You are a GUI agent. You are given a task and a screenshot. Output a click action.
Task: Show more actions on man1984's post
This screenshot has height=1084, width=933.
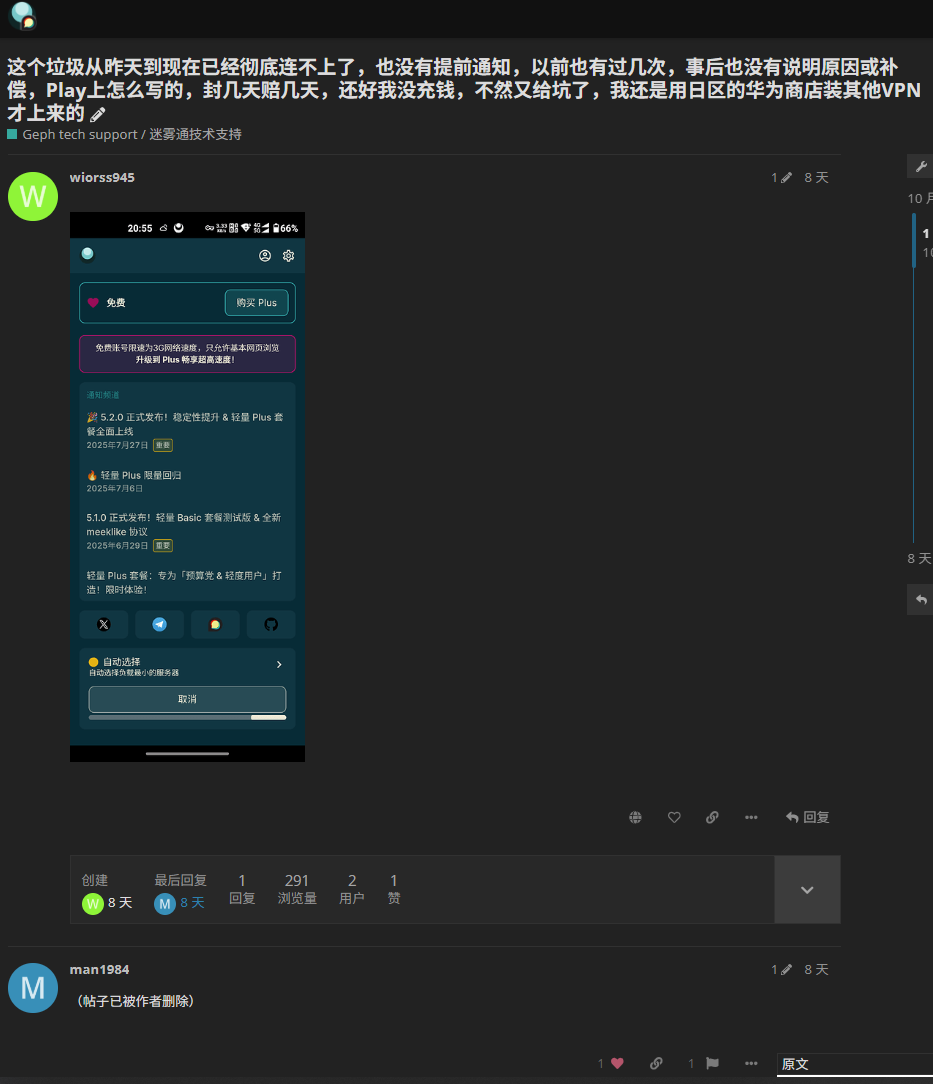(x=751, y=1063)
